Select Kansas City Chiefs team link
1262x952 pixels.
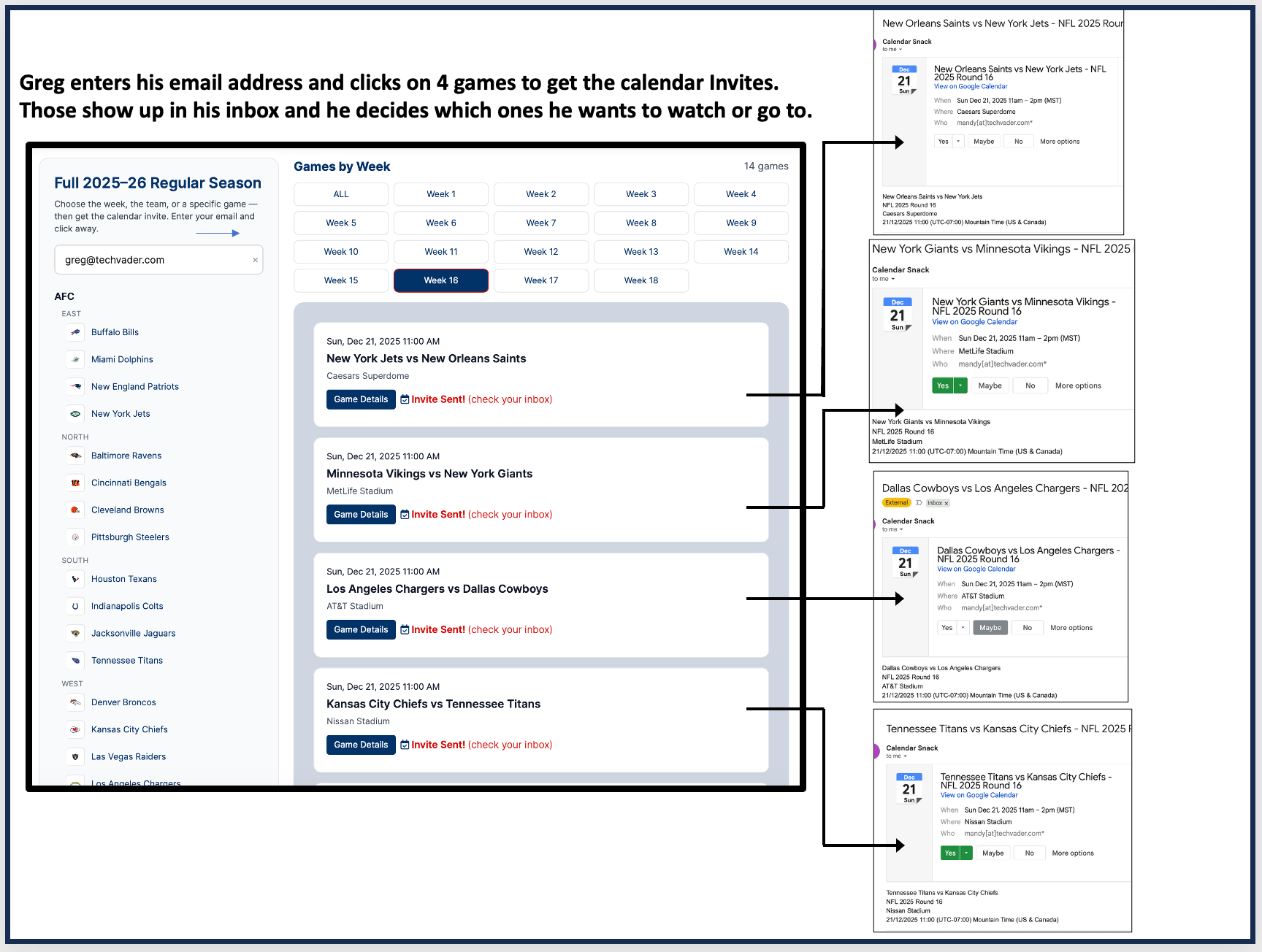129,729
